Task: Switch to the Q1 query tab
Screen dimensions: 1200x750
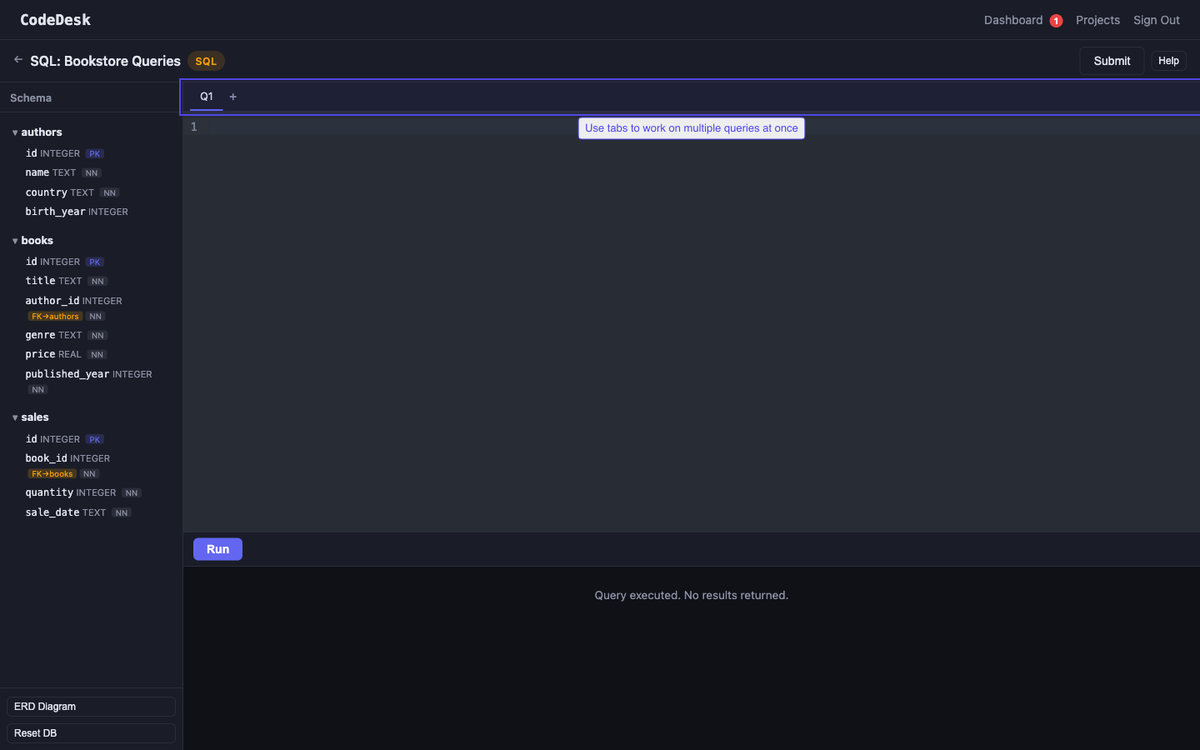Action: coord(206,96)
